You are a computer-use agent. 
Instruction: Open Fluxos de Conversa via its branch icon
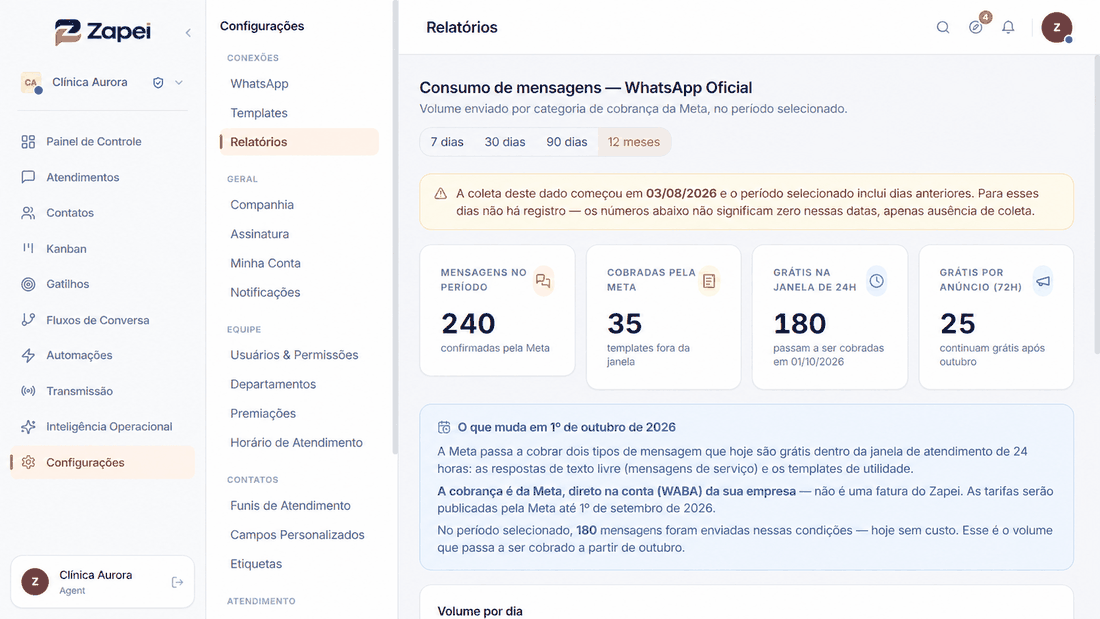coord(28,320)
